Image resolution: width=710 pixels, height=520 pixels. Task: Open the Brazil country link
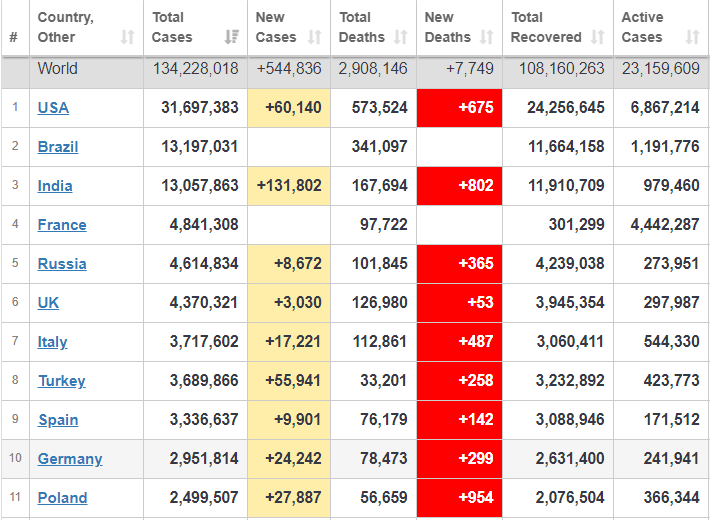point(58,147)
